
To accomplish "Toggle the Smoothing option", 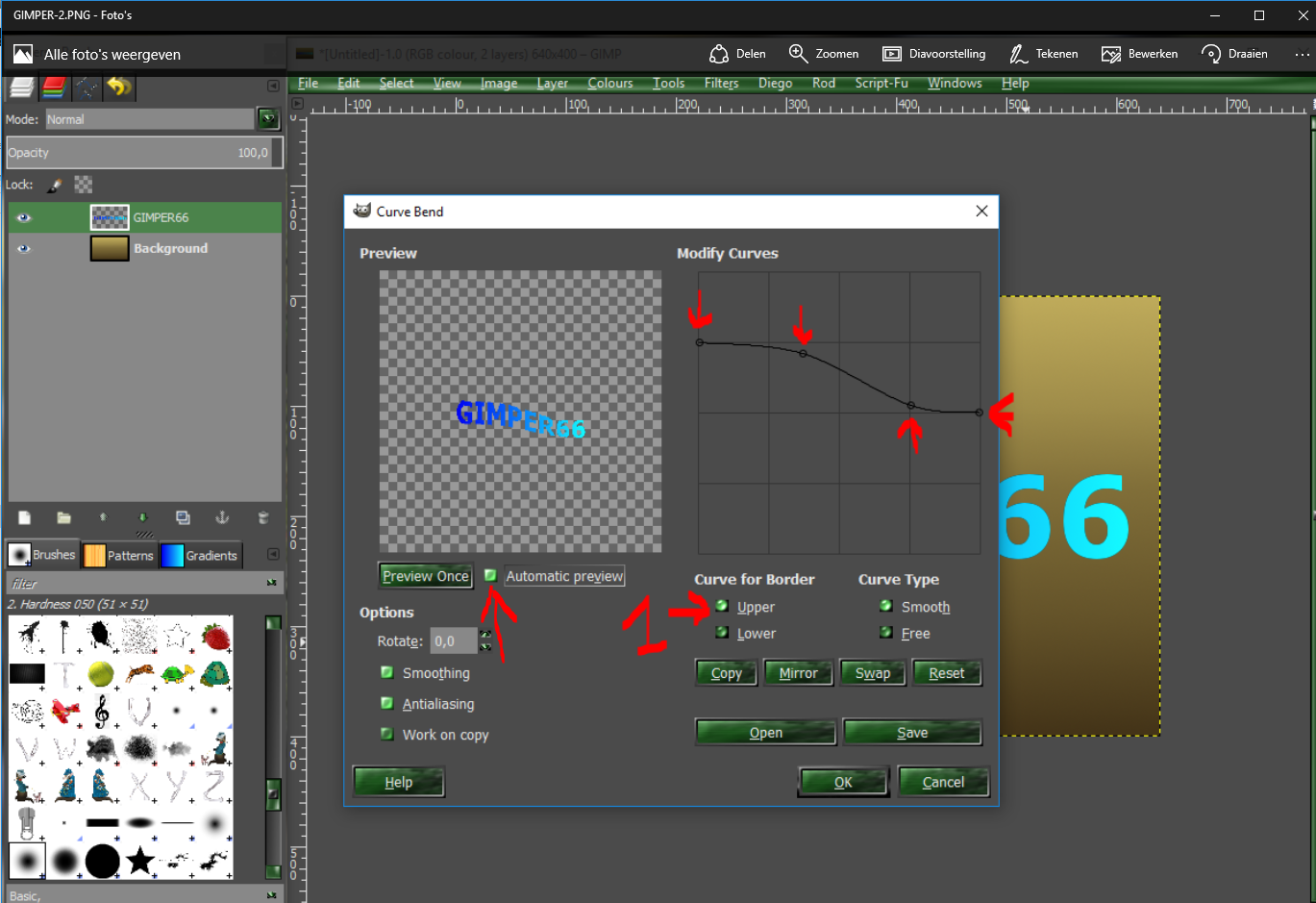I will click(386, 672).
